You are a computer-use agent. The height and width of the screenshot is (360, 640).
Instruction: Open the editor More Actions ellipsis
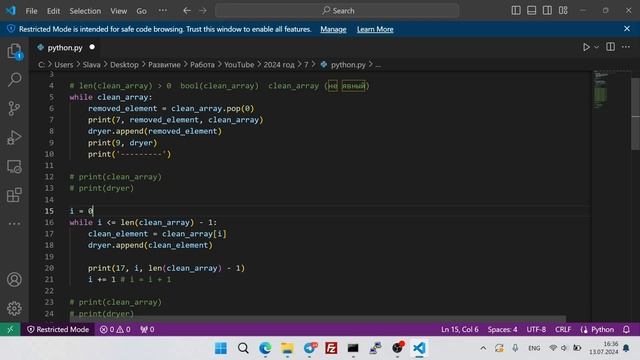pyautogui.click(x=626, y=47)
